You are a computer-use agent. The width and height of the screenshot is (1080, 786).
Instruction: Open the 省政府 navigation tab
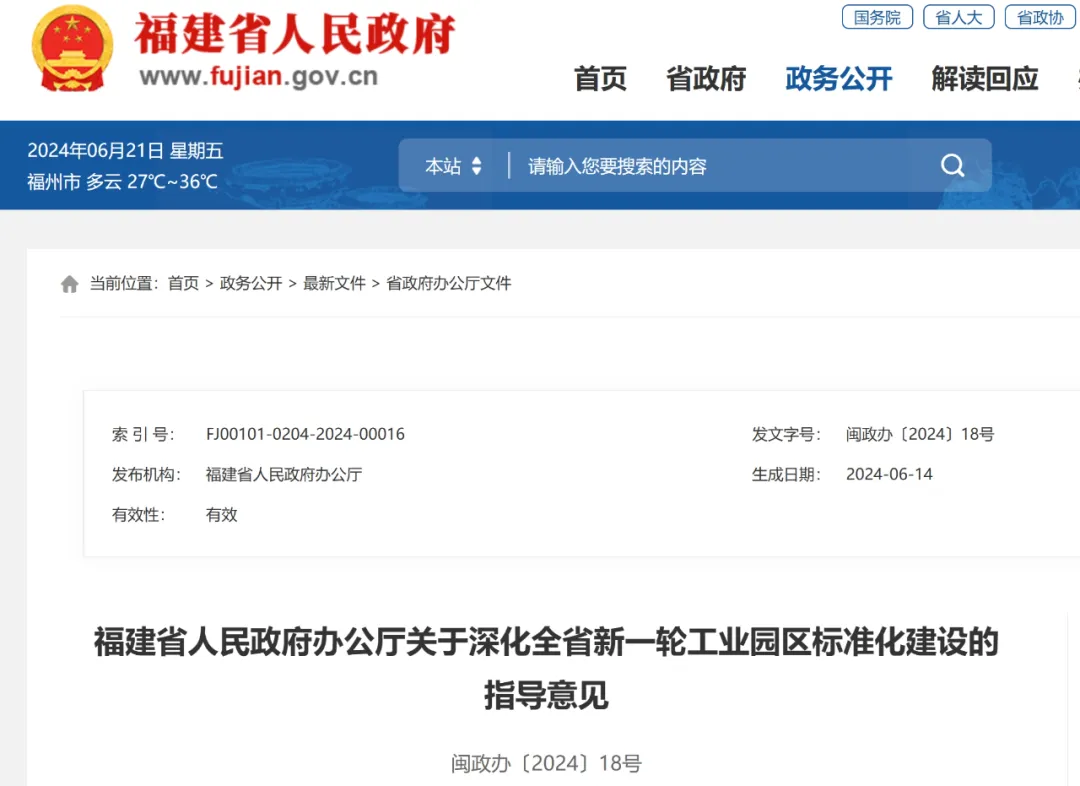point(706,79)
